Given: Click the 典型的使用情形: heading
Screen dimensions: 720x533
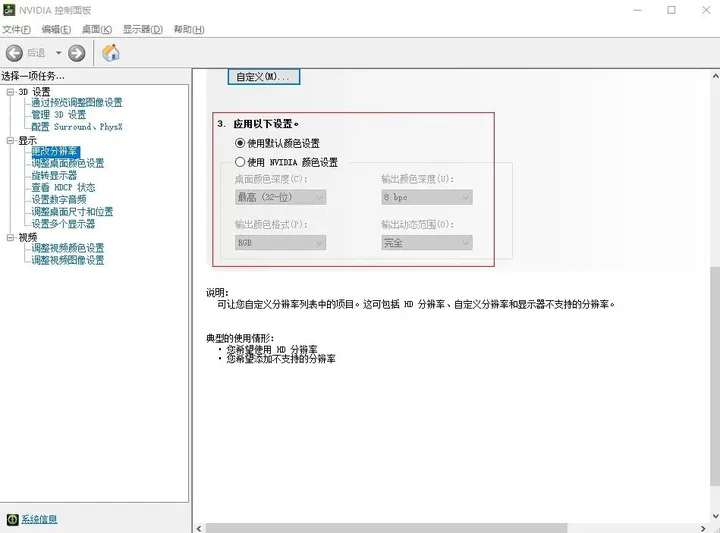Looking at the screenshot, I should point(239,338).
